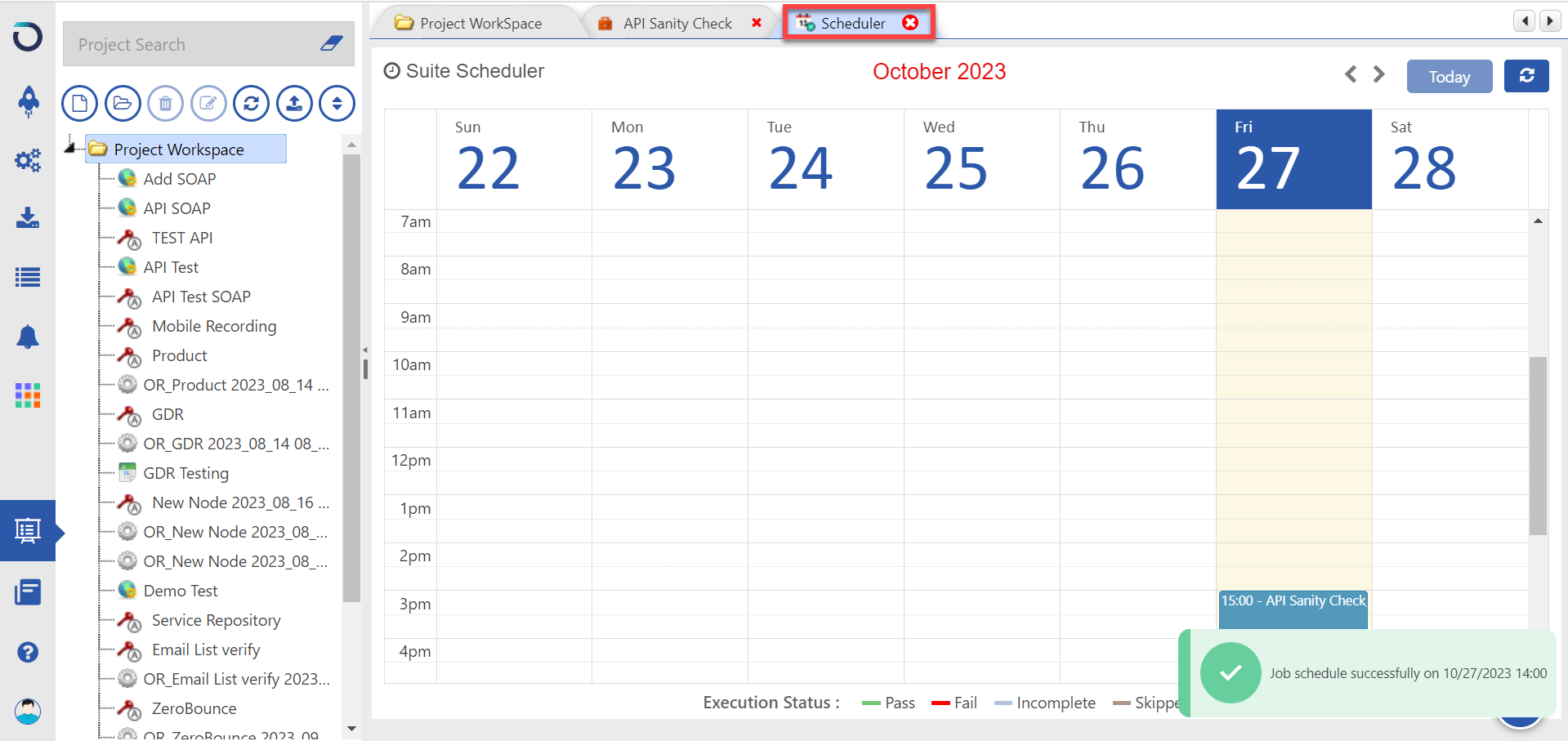1568x741 pixels.
Task: Select the TEST API tree item
Action: 182,238
